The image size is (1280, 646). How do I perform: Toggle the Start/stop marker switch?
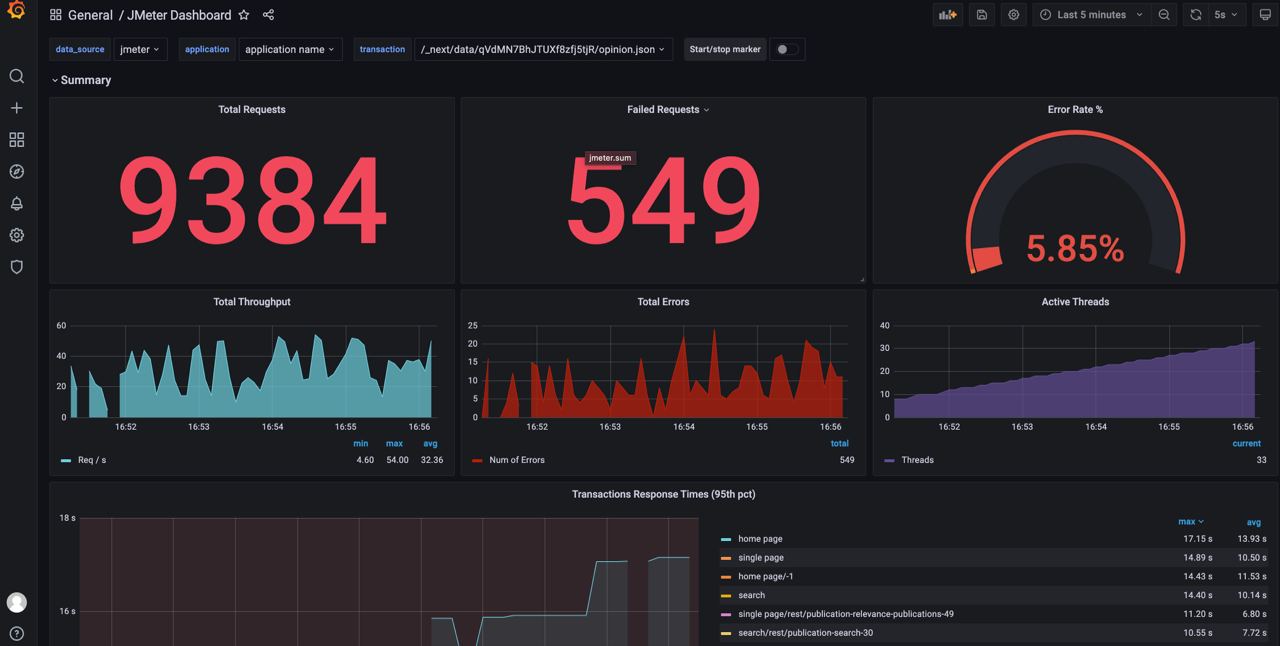point(787,49)
